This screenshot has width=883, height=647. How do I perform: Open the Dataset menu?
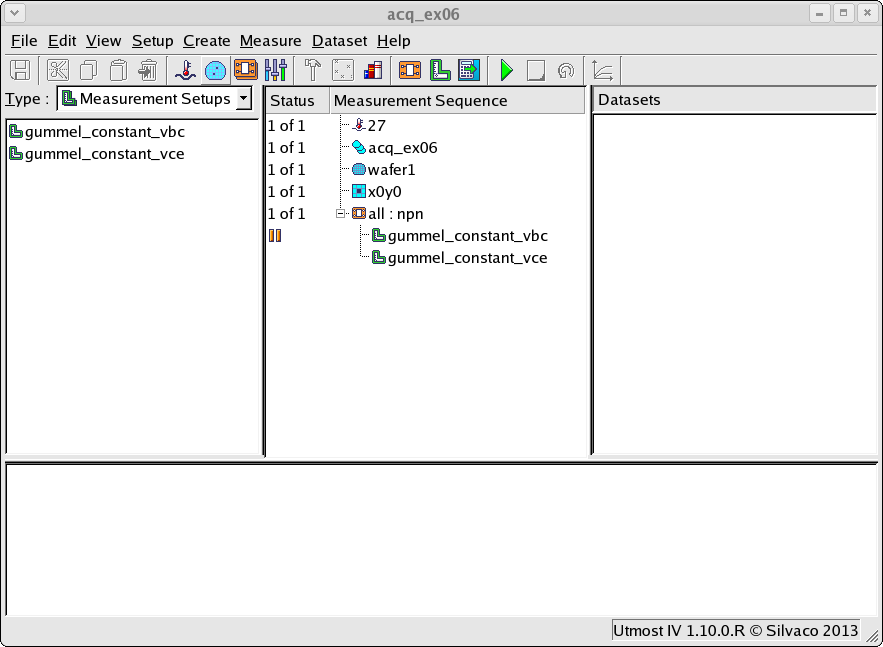point(340,41)
